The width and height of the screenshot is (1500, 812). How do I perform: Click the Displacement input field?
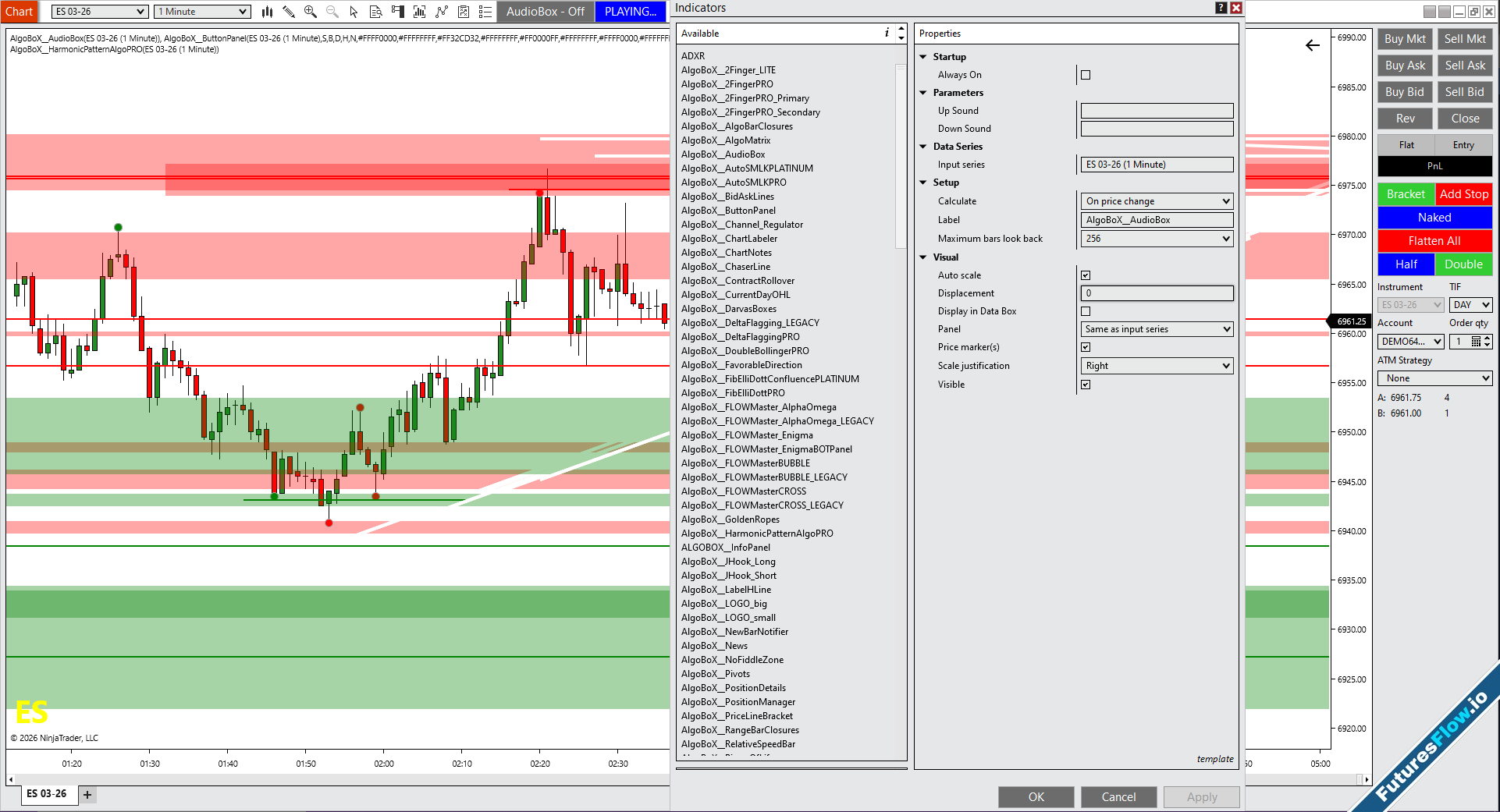[1157, 293]
